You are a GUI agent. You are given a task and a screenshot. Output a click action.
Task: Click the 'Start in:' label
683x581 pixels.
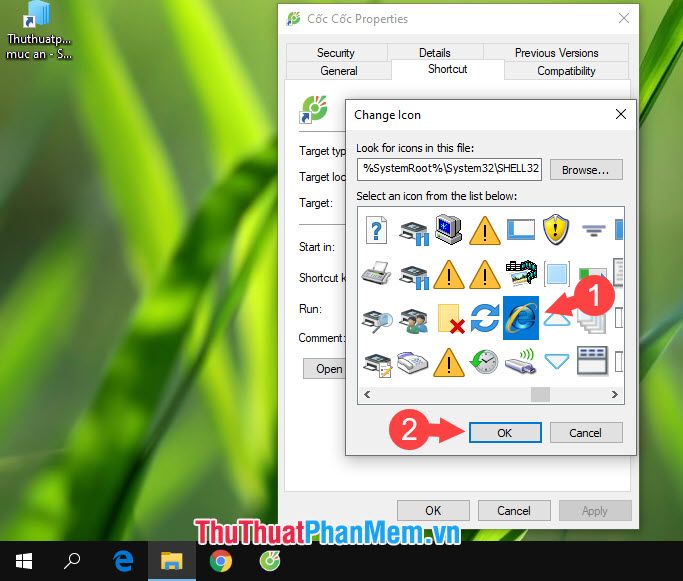[x=317, y=247]
